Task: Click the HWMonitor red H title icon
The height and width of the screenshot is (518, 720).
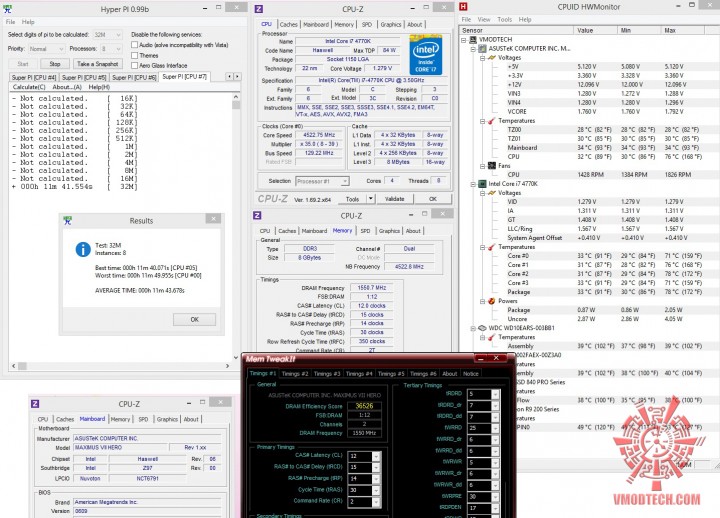Action: click(x=464, y=6)
